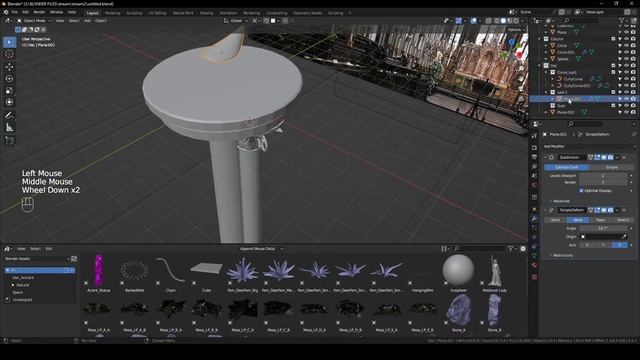The width and height of the screenshot is (640, 360).
Task: Open the viewport Add menu
Action: click(87, 20)
